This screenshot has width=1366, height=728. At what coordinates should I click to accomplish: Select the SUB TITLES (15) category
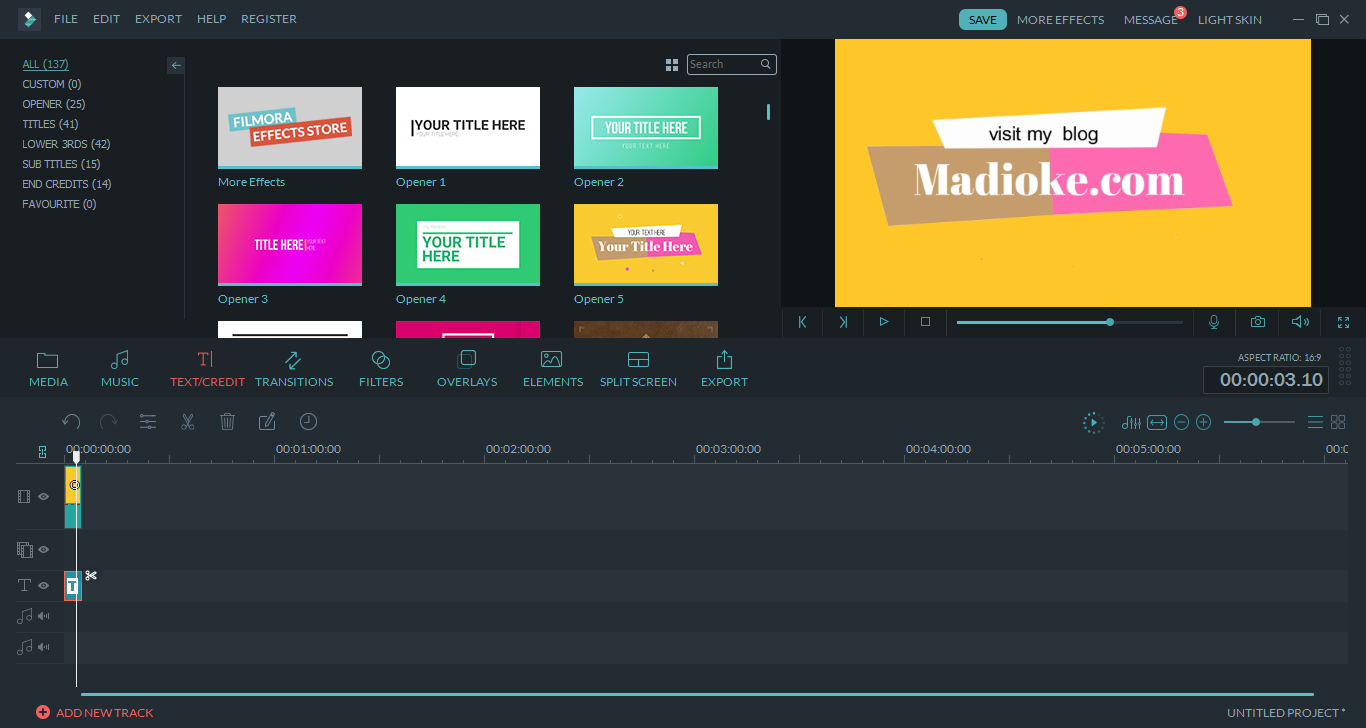[62, 164]
